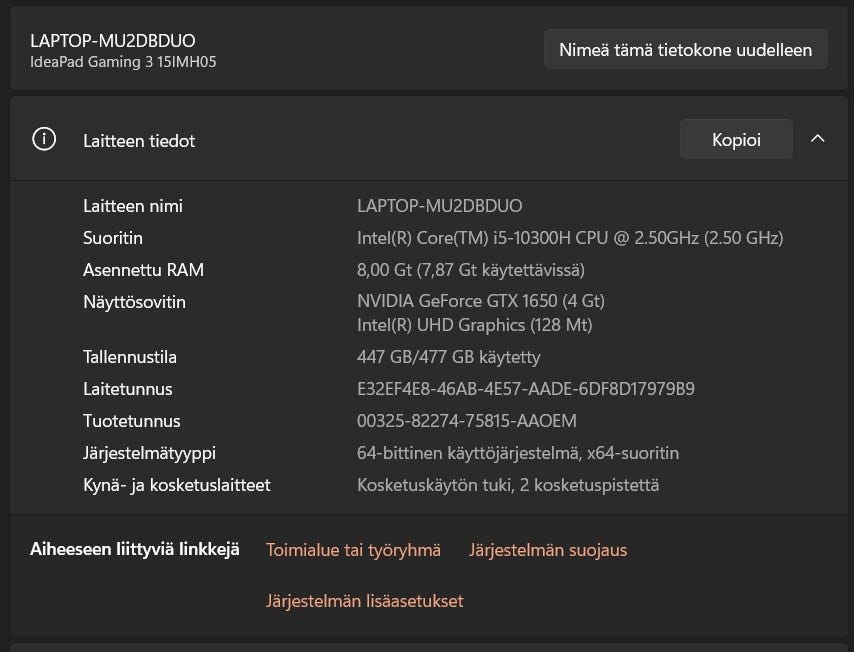The image size is (854, 652).
Task: Click the 64-bittinen käyttöjärjestelmä system type value
Action: [517, 453]
